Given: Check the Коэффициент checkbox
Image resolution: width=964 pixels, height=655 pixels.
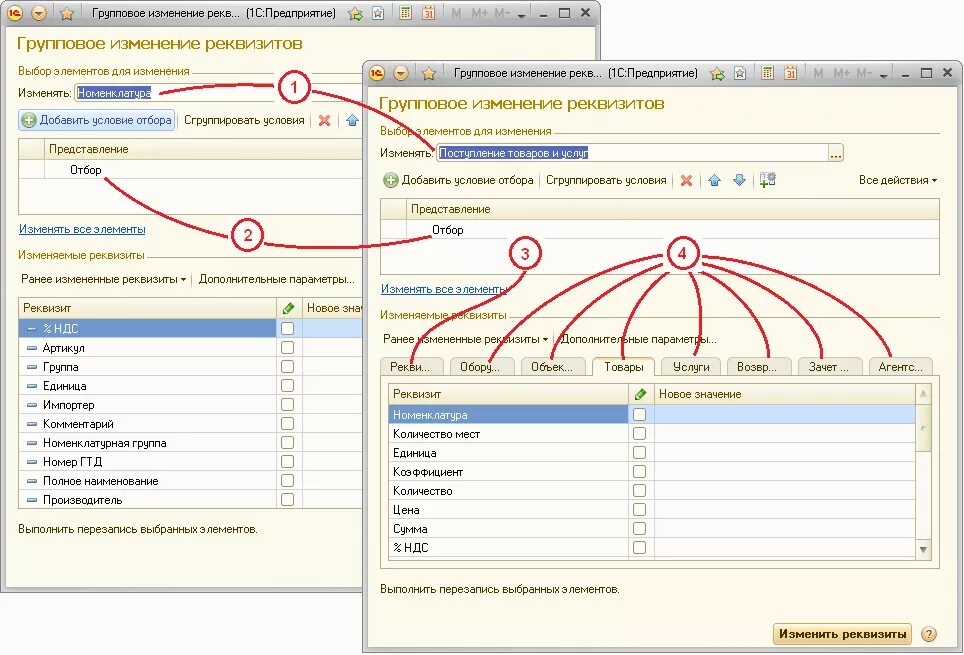Looking at the screenshot, I should [639, 472].
